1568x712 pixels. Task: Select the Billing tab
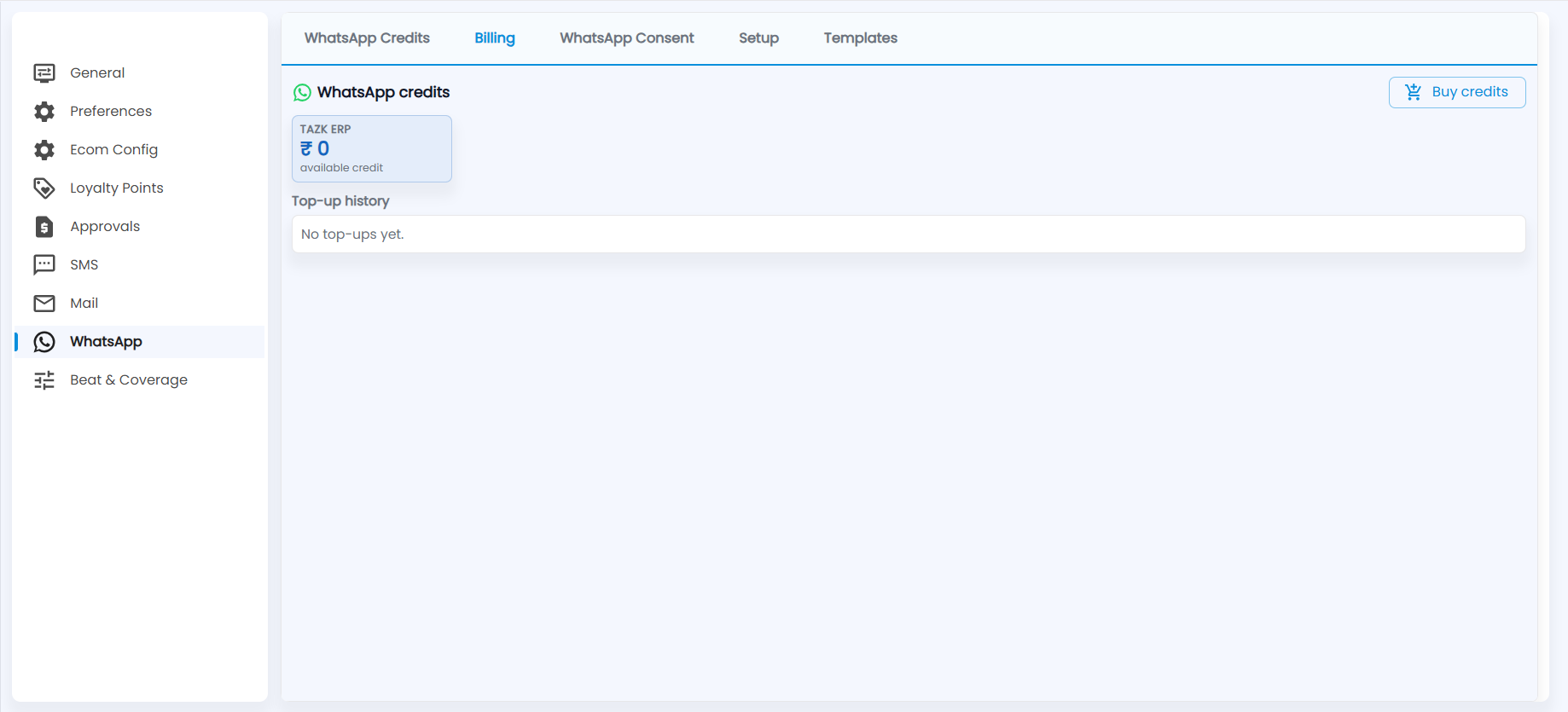tap(495, 38)
